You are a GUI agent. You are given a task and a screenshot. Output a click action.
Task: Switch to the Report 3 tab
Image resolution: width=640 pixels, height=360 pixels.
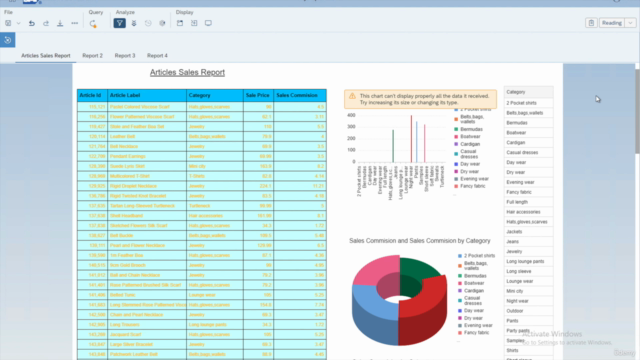click(125, 56)
